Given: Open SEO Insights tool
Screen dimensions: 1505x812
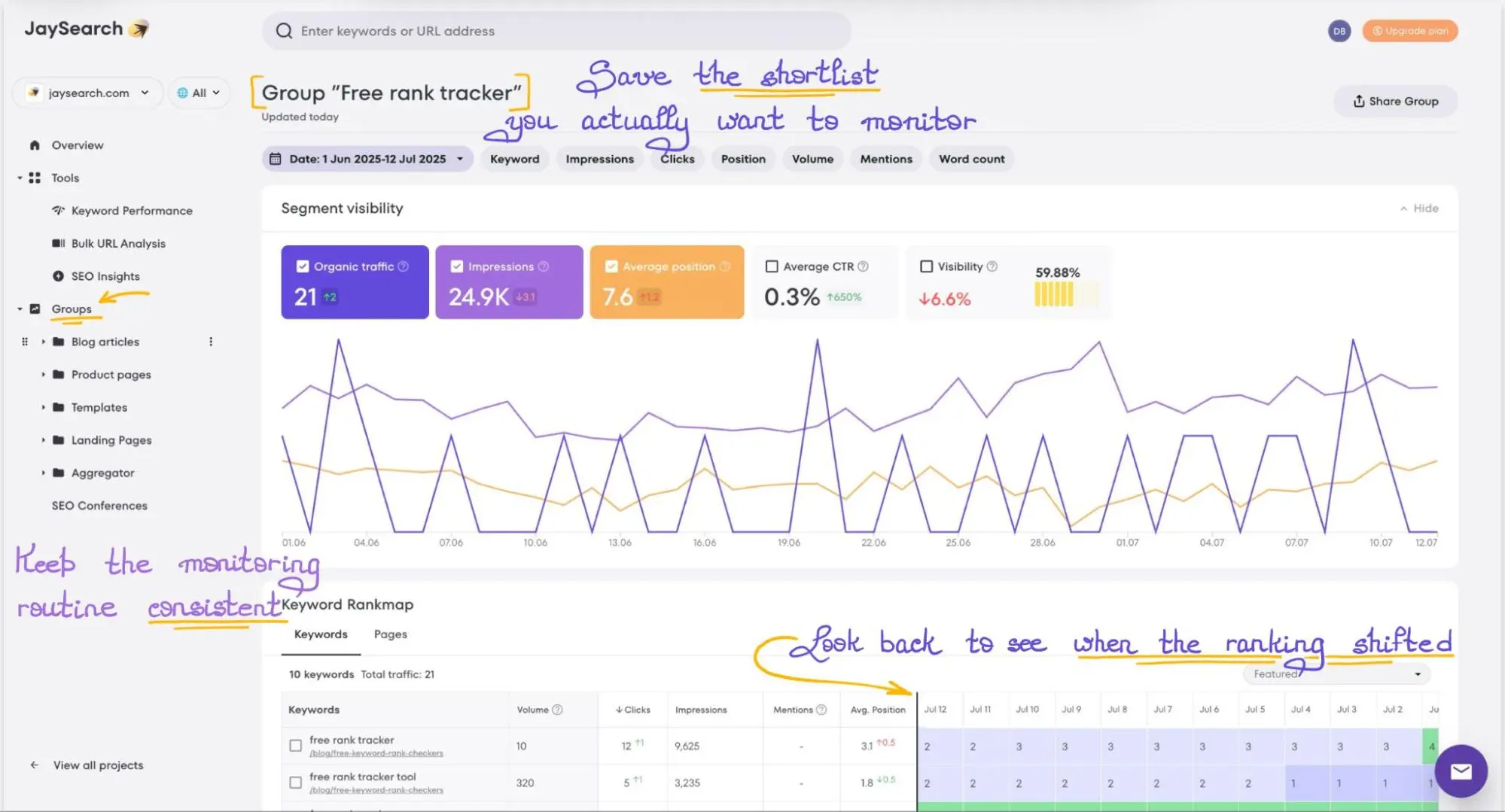Looking at the screenshot, I should pyautogui.click(x=96, y=276).
